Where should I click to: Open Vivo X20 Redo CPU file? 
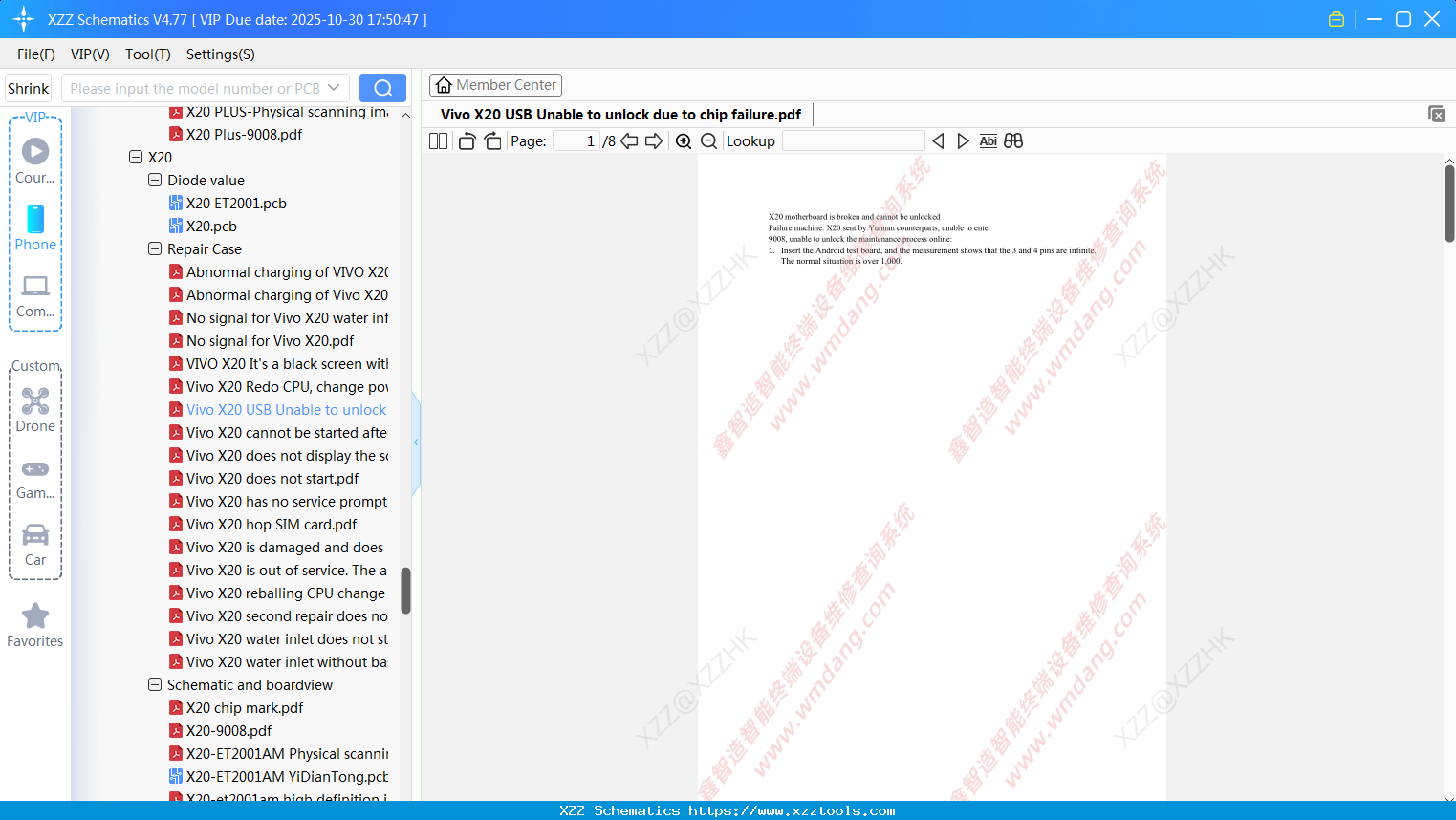click(x=278, y=386)
